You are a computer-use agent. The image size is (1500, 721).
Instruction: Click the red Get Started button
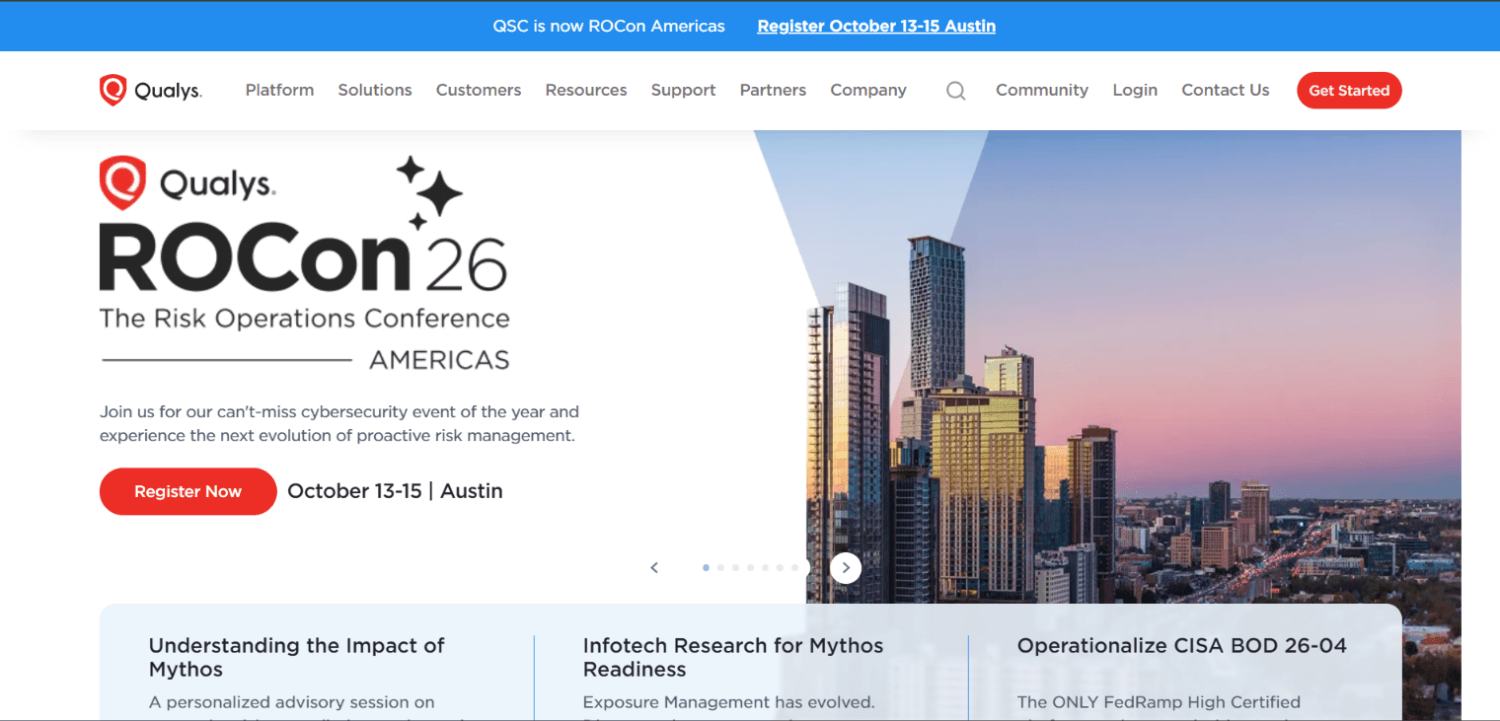pos(1349,90)
